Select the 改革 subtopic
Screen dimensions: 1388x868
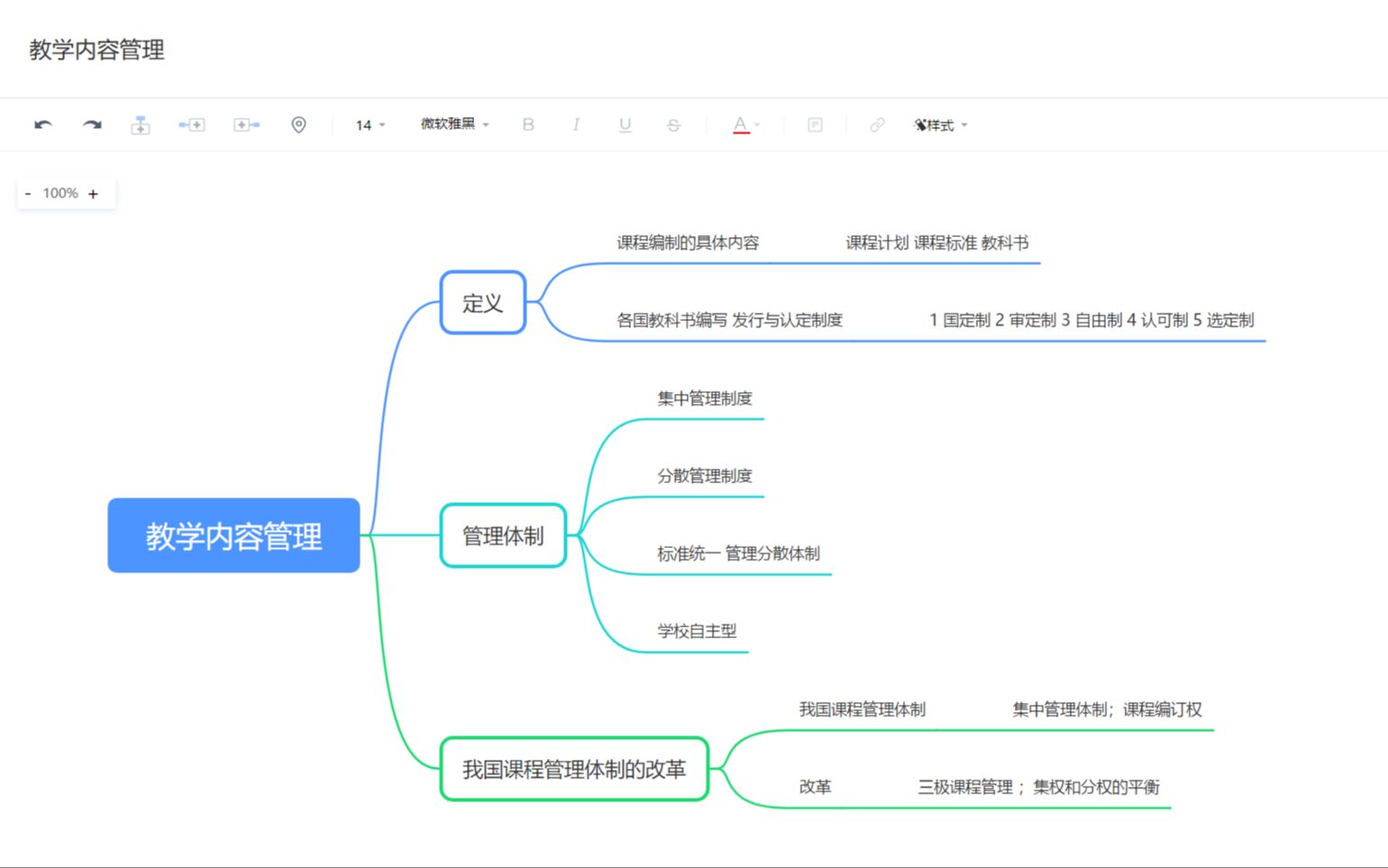coord(815,787)
